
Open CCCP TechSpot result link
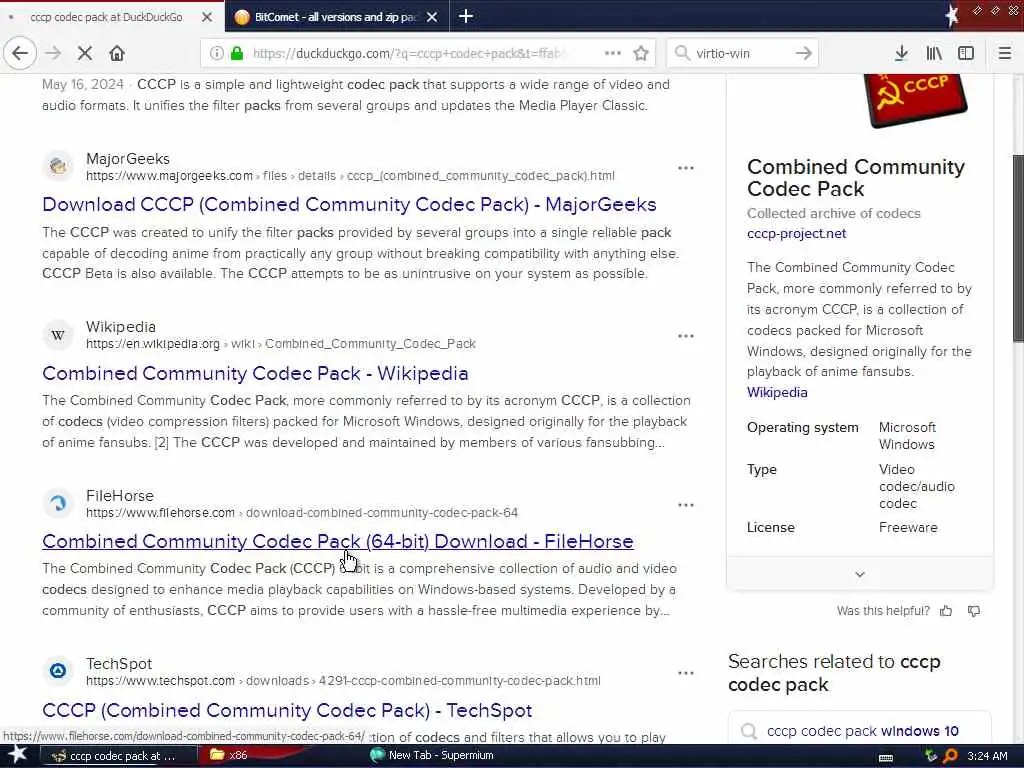tap(287, 710)
